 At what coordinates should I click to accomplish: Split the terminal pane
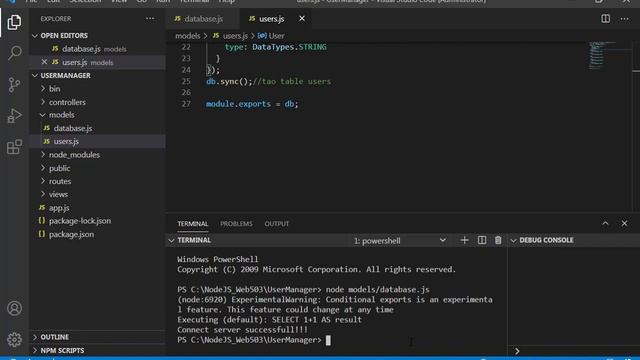coord(482,240)
